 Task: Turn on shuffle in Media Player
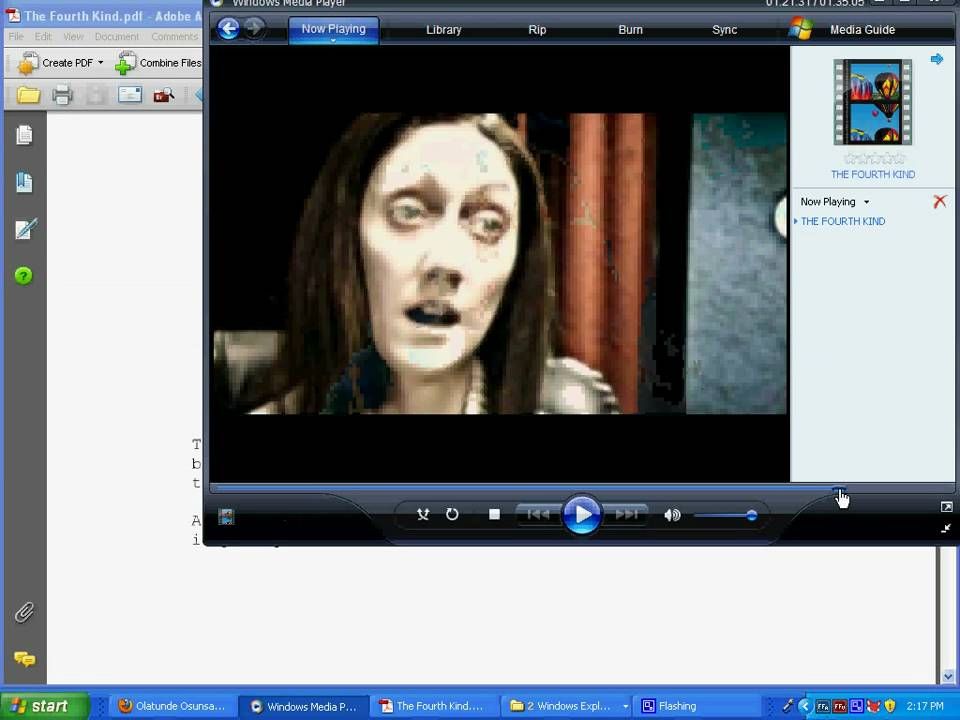[x=422, y=514]
